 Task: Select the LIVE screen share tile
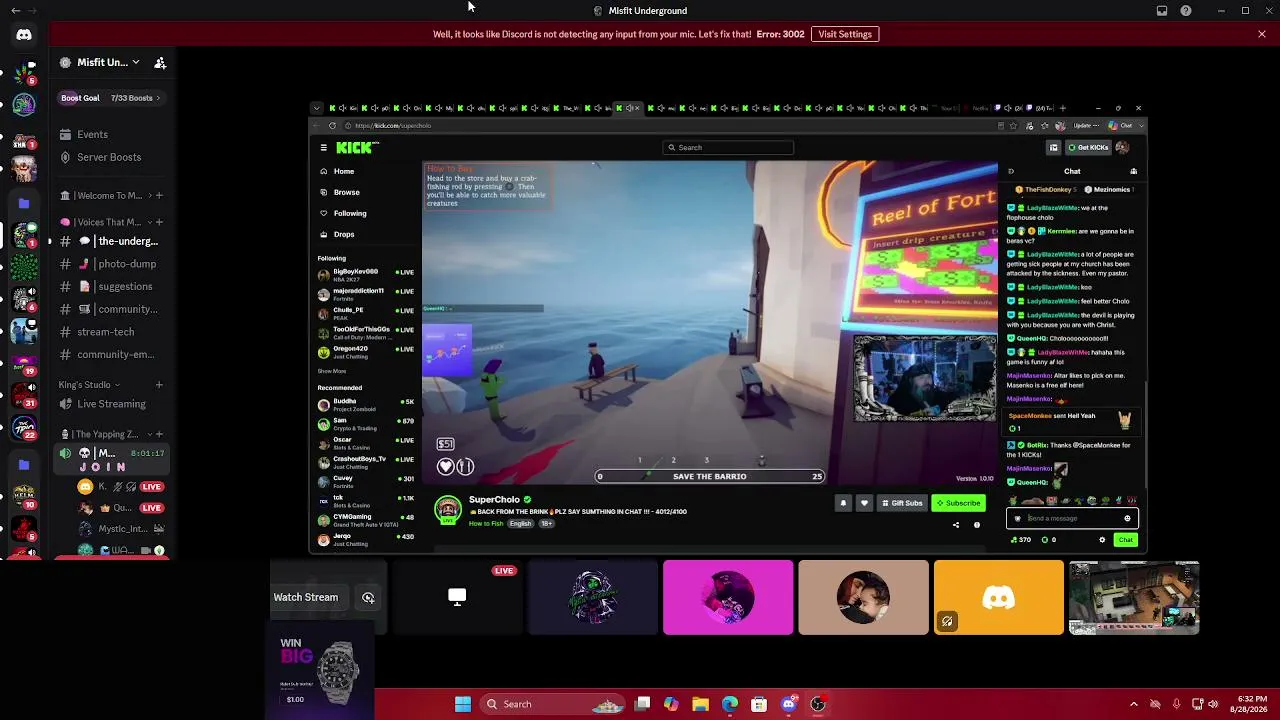pos(457,597)
